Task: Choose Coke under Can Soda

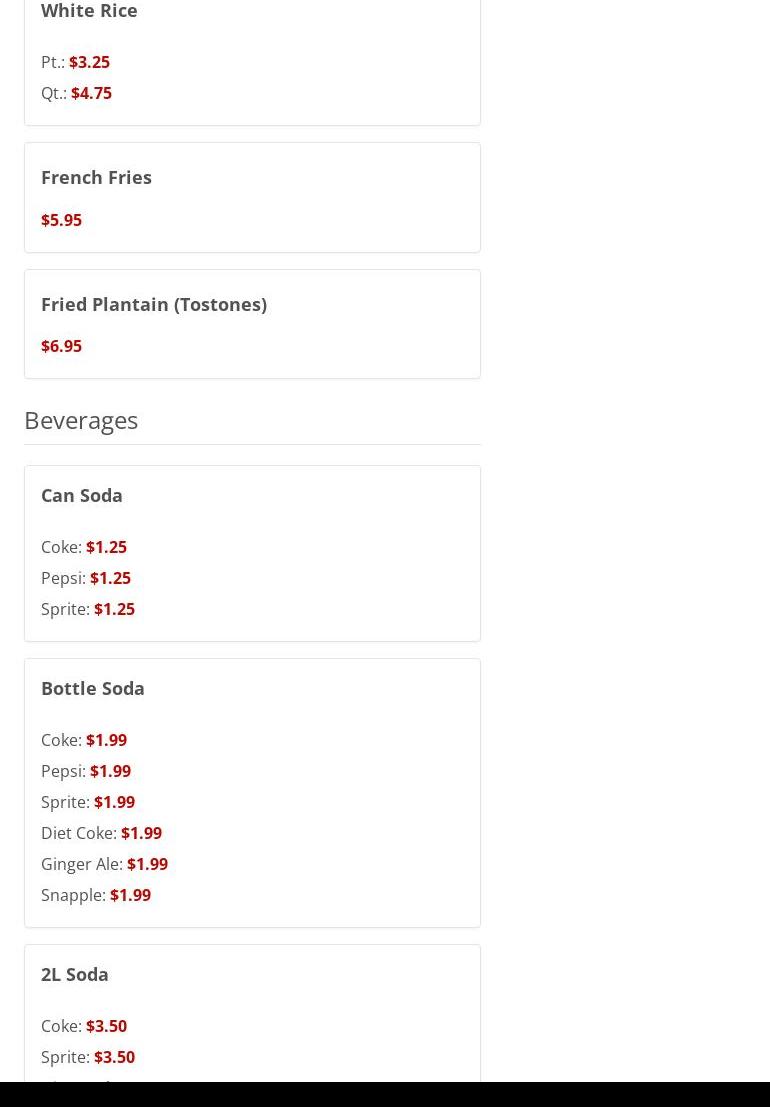Action: [84, 547]
